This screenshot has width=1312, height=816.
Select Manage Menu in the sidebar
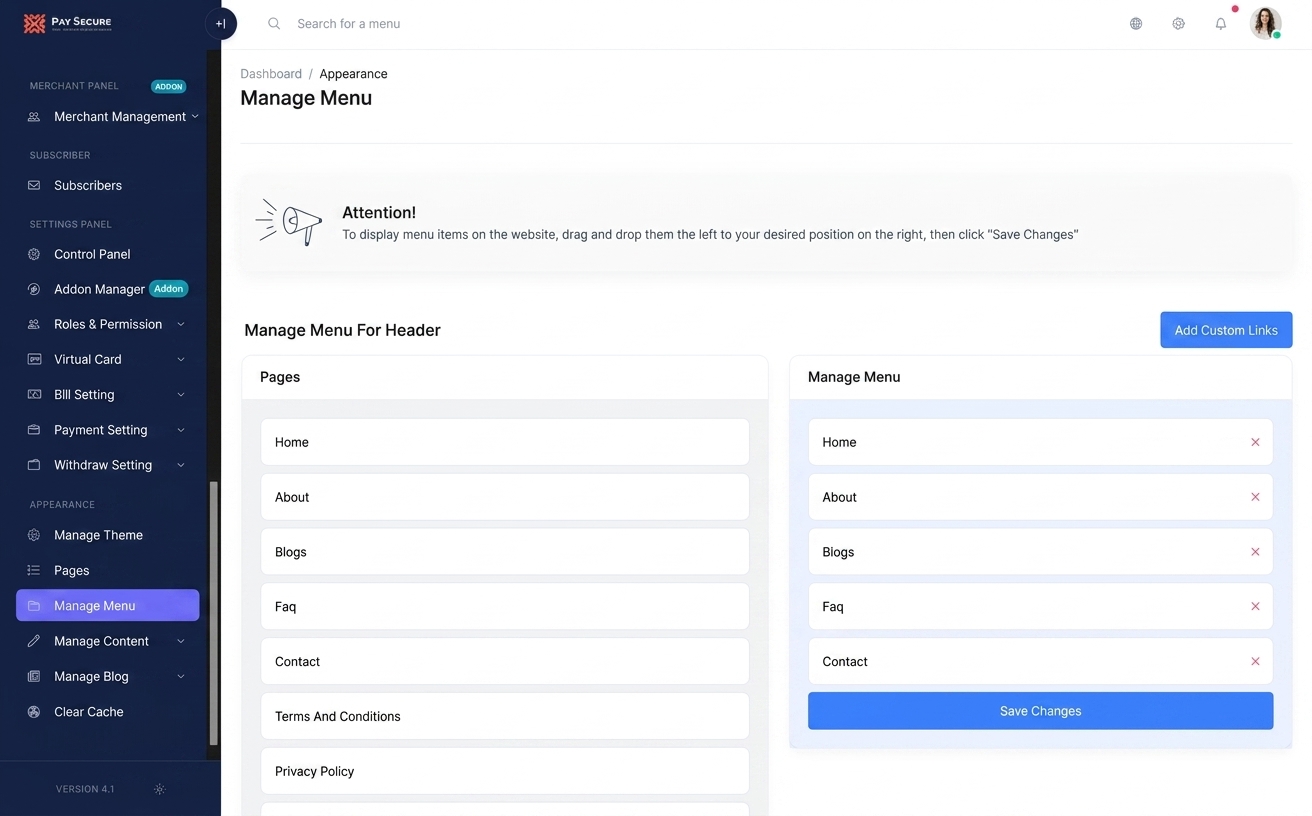tap(108, 605)
